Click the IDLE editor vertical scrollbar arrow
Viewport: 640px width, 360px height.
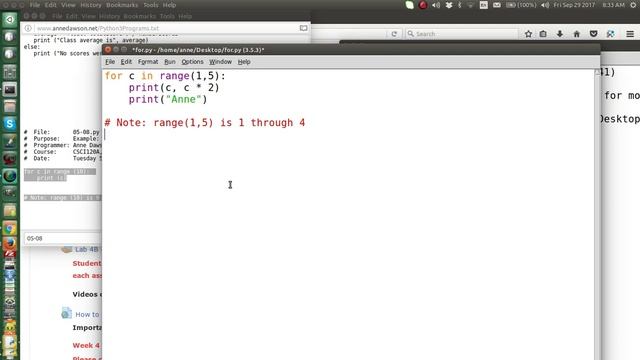click(597, 72)
